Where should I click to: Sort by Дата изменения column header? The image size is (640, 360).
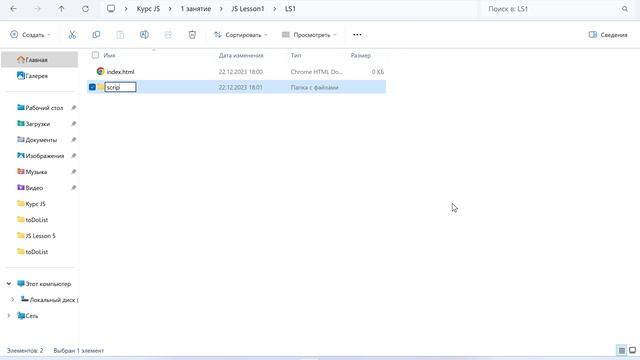[x=241, y=55]
